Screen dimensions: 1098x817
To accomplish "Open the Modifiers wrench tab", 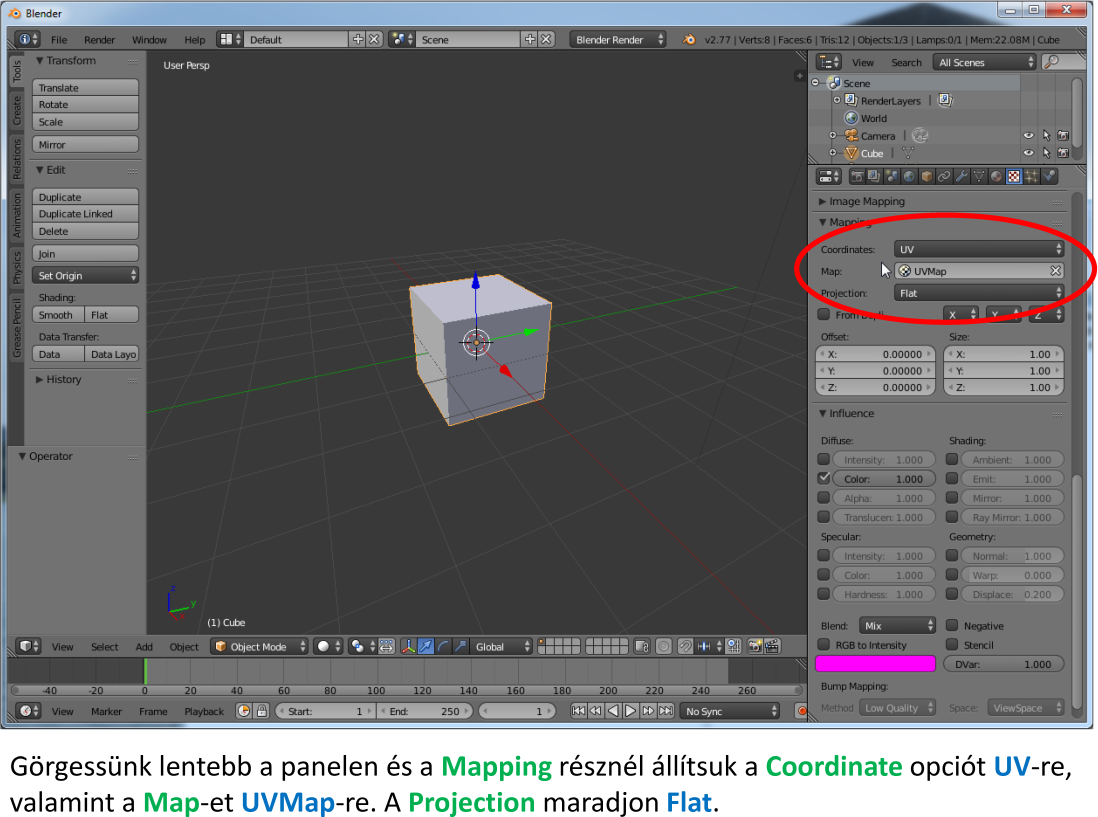I will tap(961, 176).
